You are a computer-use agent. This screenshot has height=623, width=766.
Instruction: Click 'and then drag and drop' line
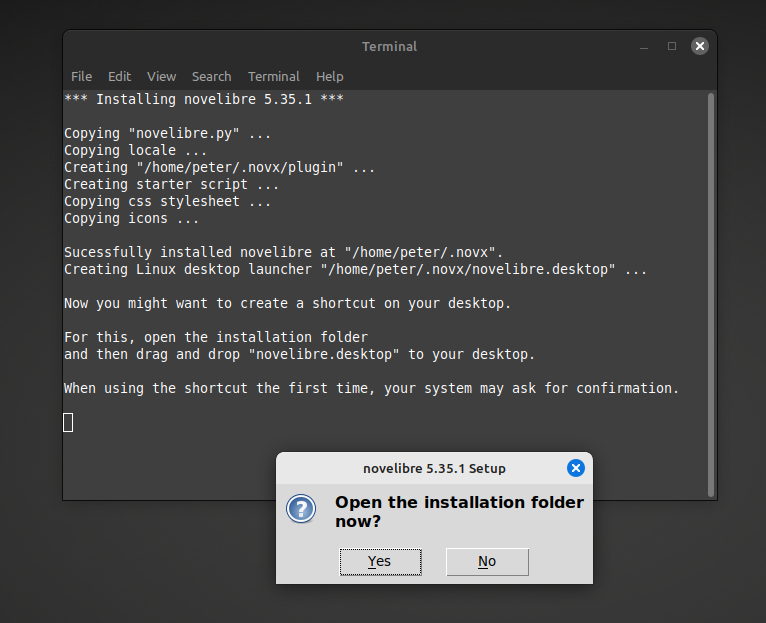pyautogui.click(x=299, y=354)
